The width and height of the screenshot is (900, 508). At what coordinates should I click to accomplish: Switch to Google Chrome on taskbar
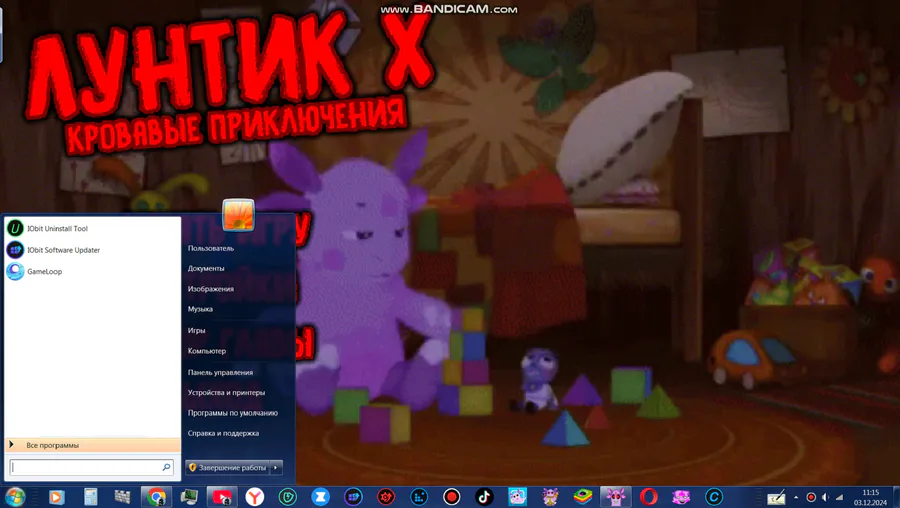coord(156,497)
